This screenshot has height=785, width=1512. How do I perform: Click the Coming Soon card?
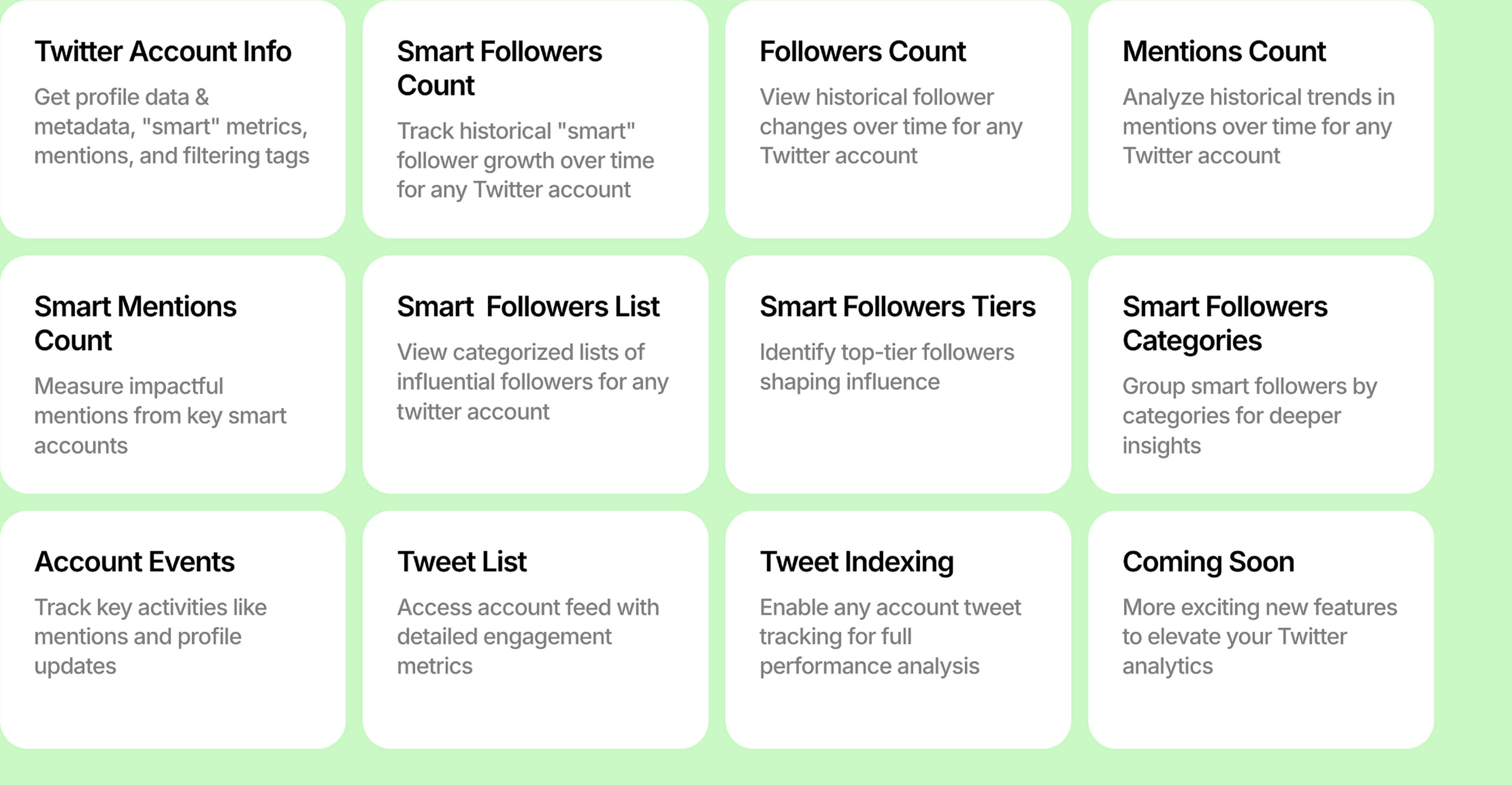pyautogui.click(x=1261, y=629)
